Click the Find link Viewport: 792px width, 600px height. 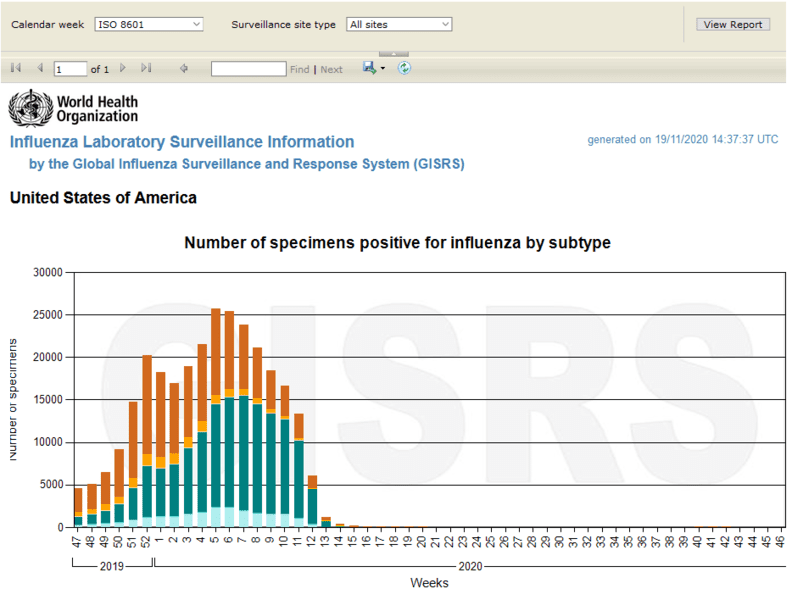[300, 70]
